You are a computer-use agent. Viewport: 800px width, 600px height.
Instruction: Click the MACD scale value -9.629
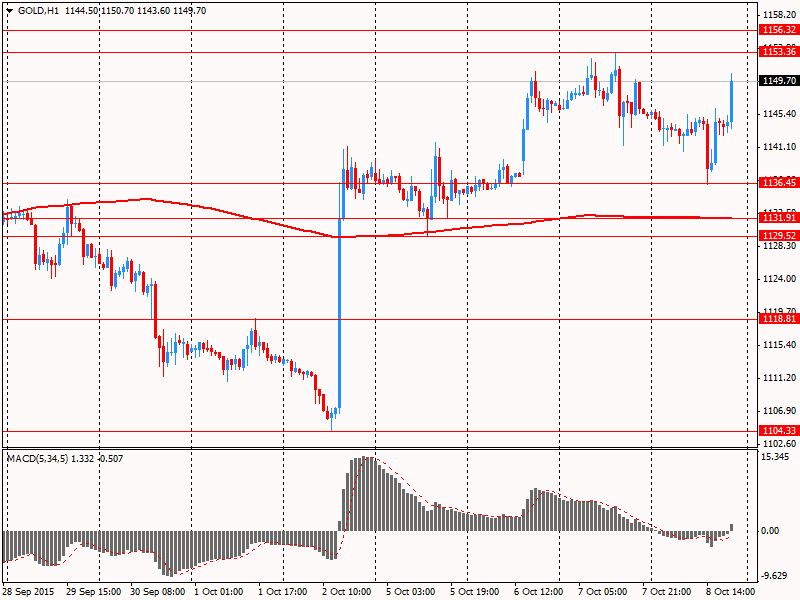tap(775, 576)
